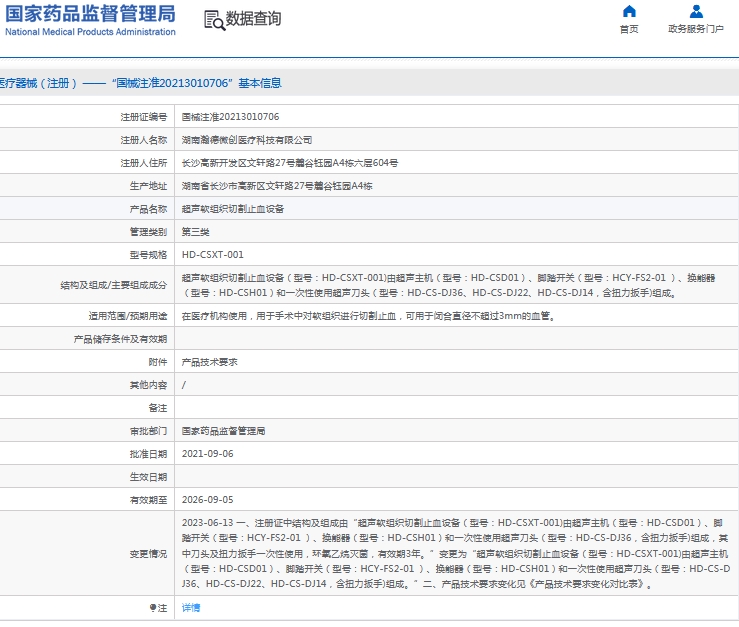Click registrant name 湖南瀚德微创医疗科技有限公司

click(247, 140)
